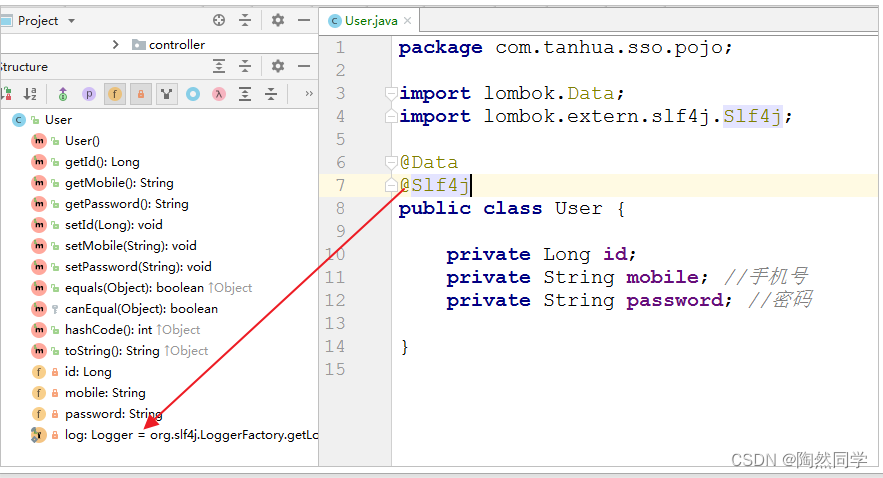Toggle Show Non-Public lock button
Viewport: 883px width, 478px height.
coord(141,94)
